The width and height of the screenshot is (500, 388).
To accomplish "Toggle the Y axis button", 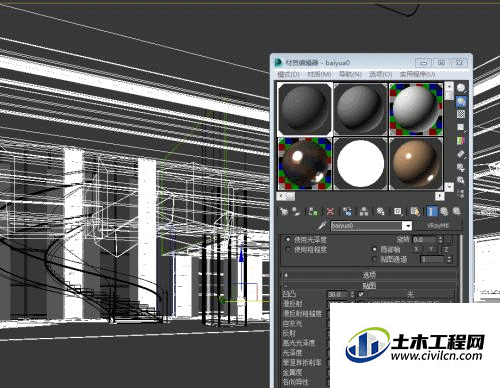I will click(431, 249).
